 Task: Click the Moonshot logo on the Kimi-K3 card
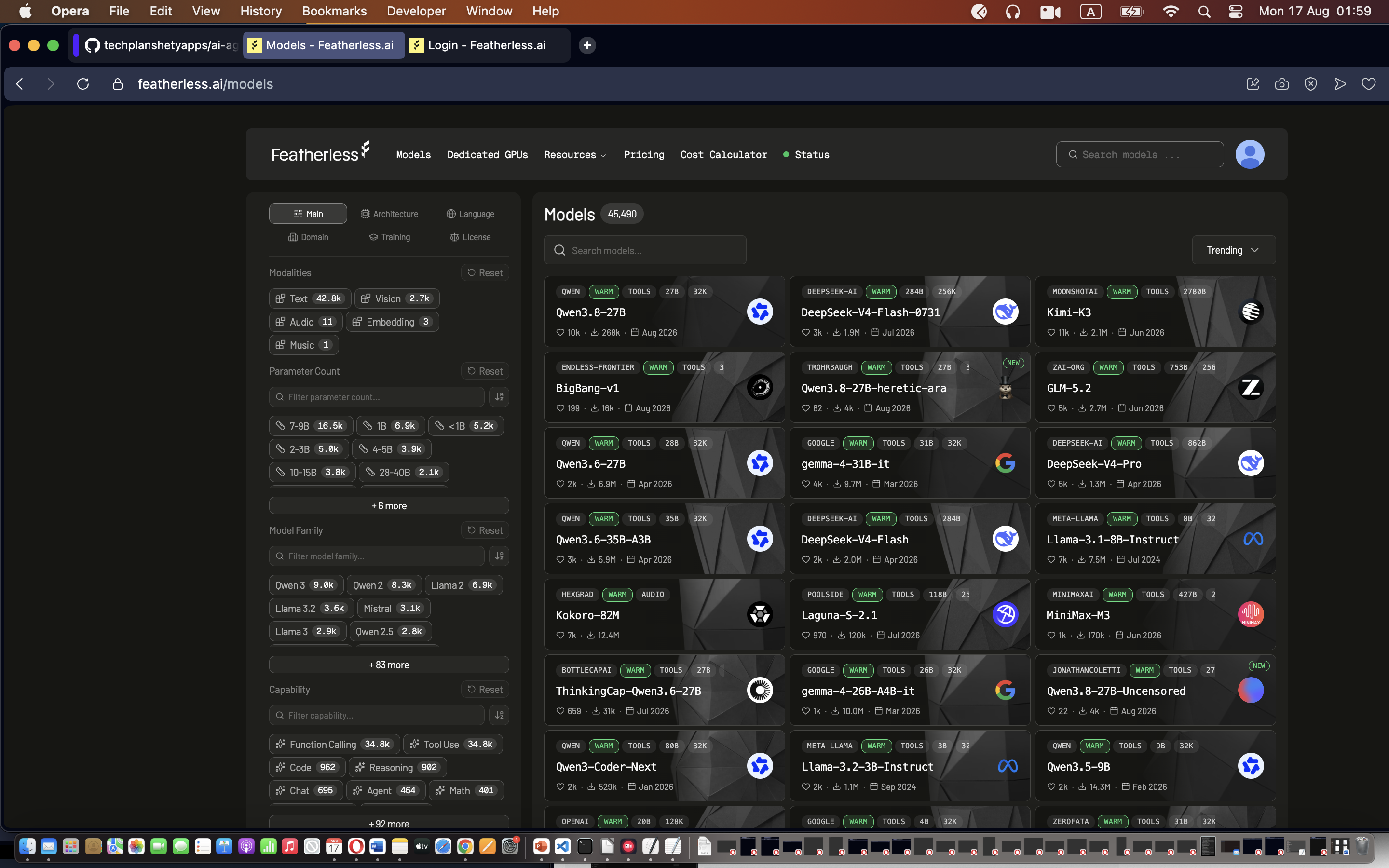1251,312
